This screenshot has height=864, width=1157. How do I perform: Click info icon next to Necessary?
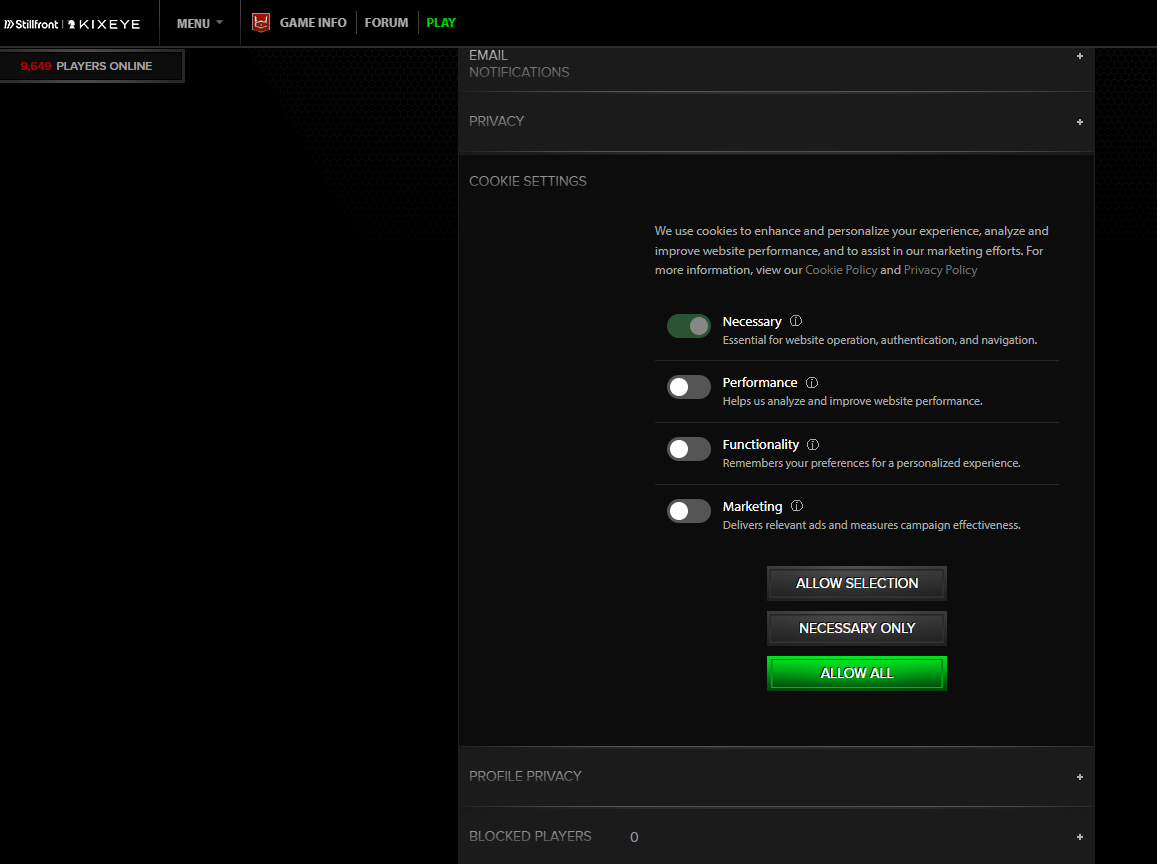[x=796, y=321]
